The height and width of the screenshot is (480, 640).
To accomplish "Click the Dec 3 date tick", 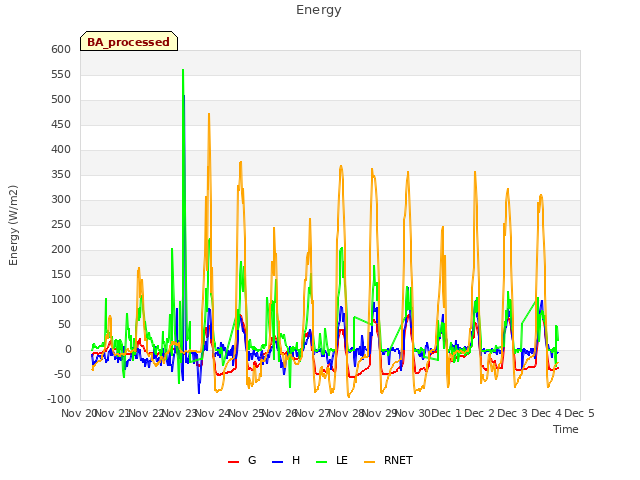I will [x=513, y=413].
